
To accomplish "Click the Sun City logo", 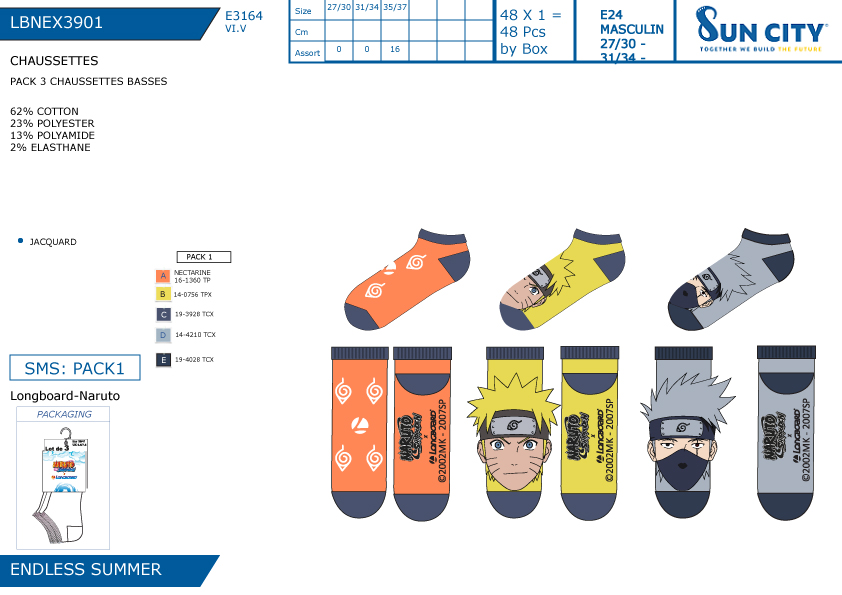I will click(760, 29).
